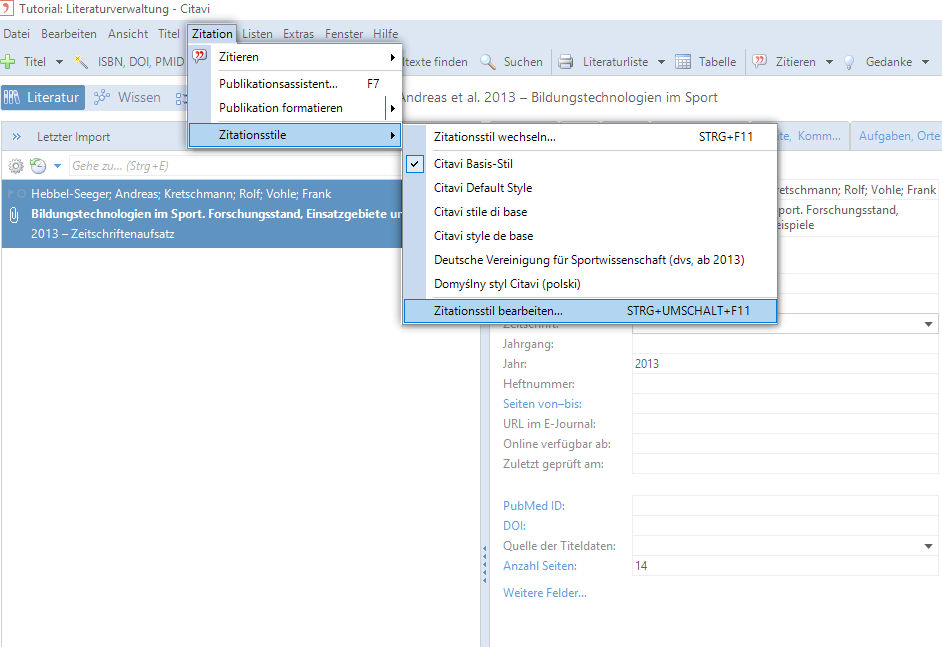The image size is (942, 647).
Task: Click the clock history icon
Action: pyautogui.click(x=38, y=166)
